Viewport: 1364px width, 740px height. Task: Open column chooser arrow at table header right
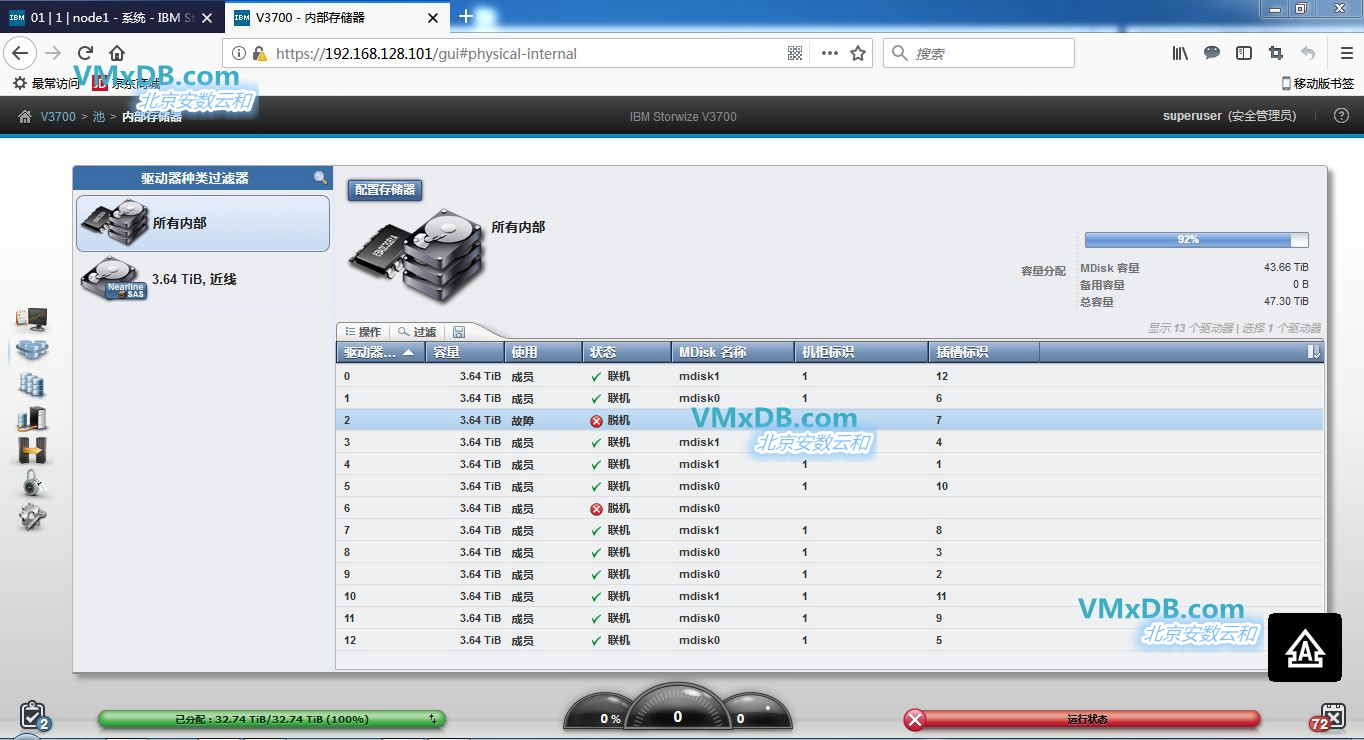pos(1314,352)
